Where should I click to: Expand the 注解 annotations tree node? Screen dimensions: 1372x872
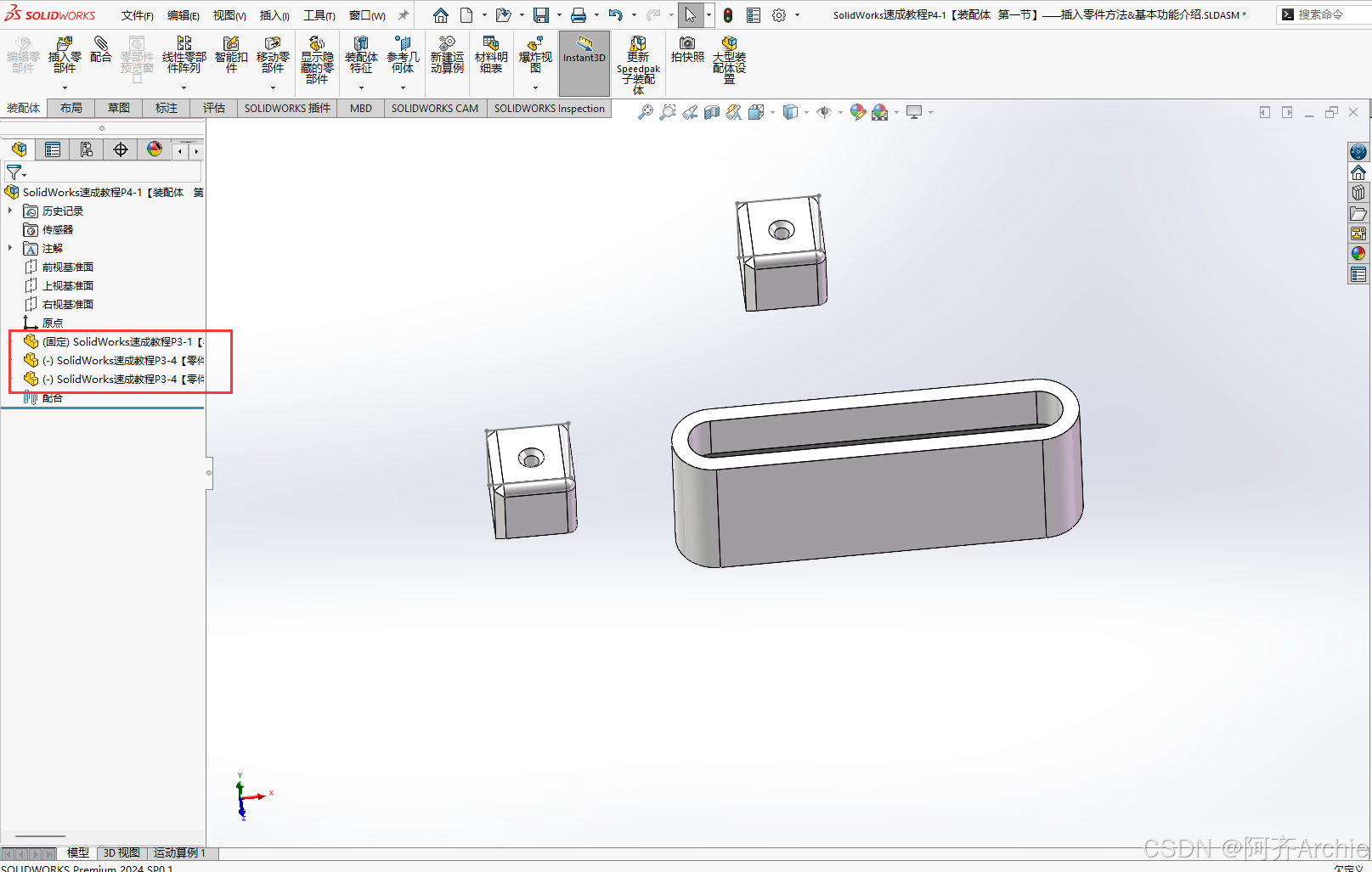[10, 248]
